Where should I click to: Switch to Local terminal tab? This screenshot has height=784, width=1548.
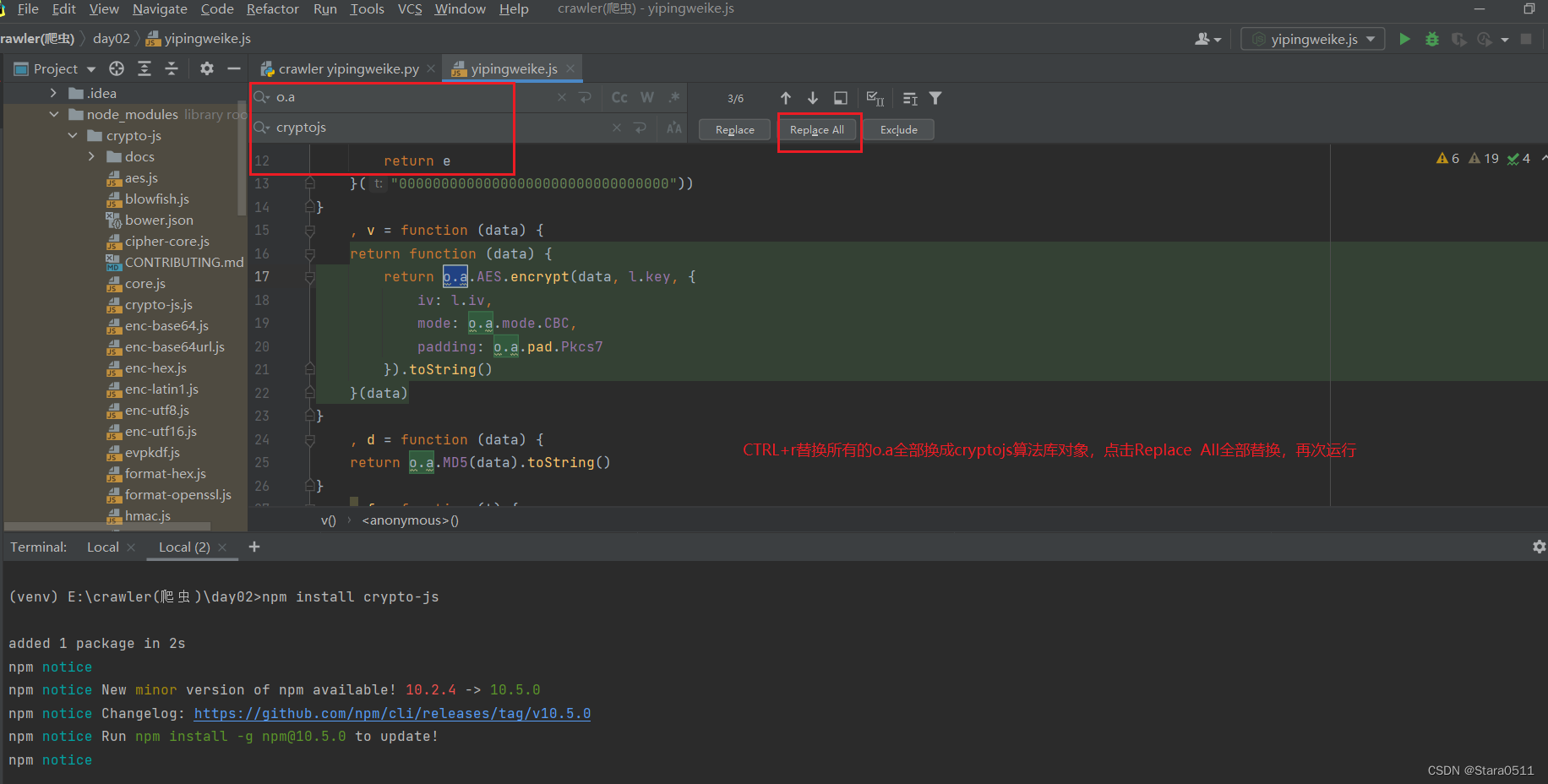(103, 547)
